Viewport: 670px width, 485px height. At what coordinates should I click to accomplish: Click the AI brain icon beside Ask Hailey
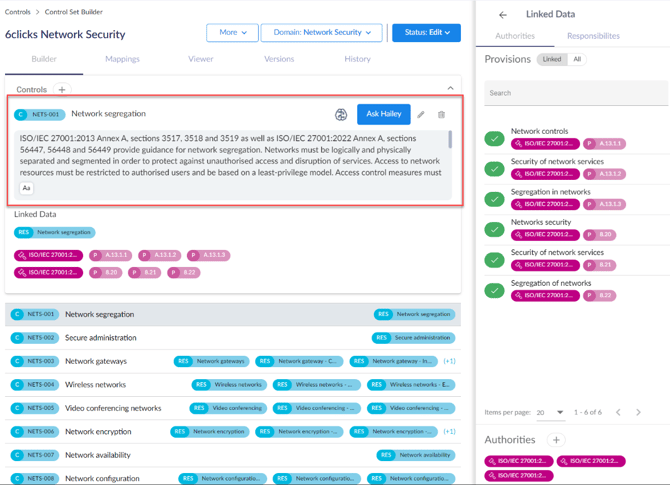341,115
